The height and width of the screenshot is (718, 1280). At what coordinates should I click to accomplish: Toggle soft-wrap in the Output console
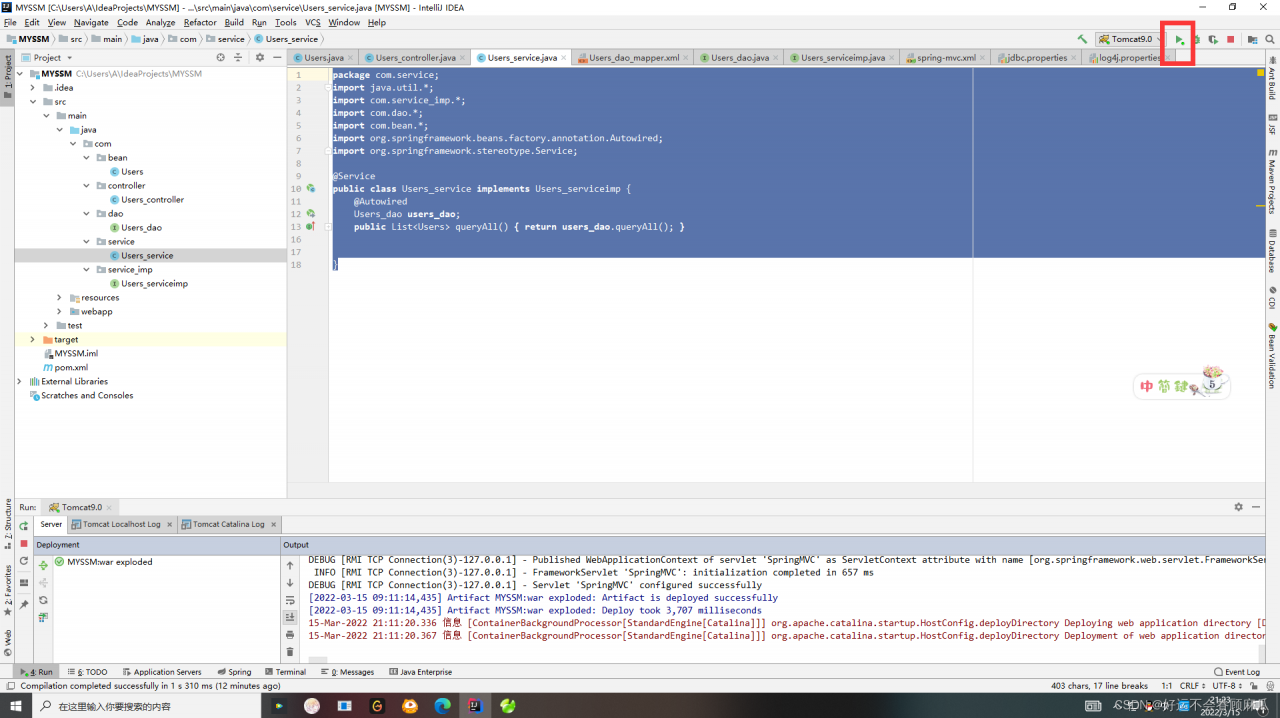290,600
